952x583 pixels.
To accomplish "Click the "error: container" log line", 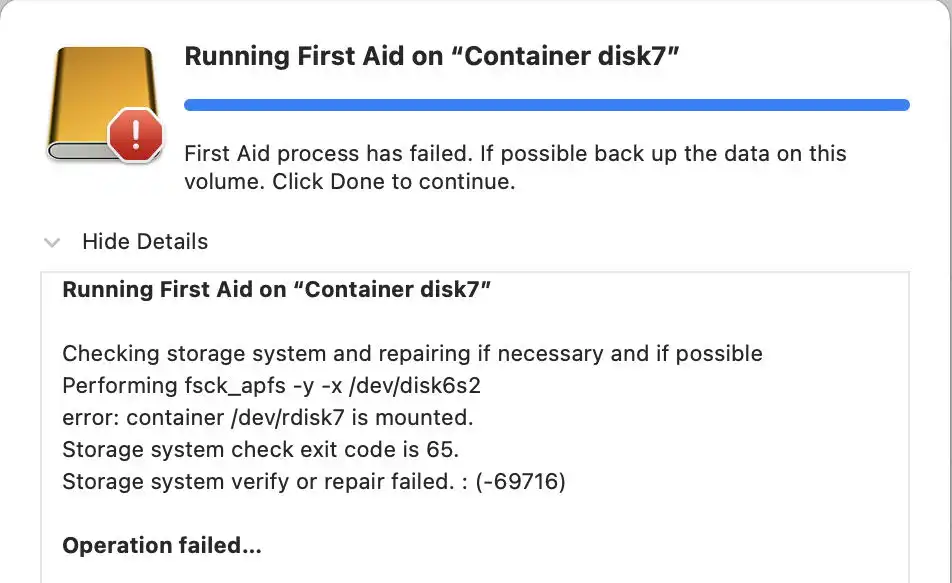I will 267,417.
